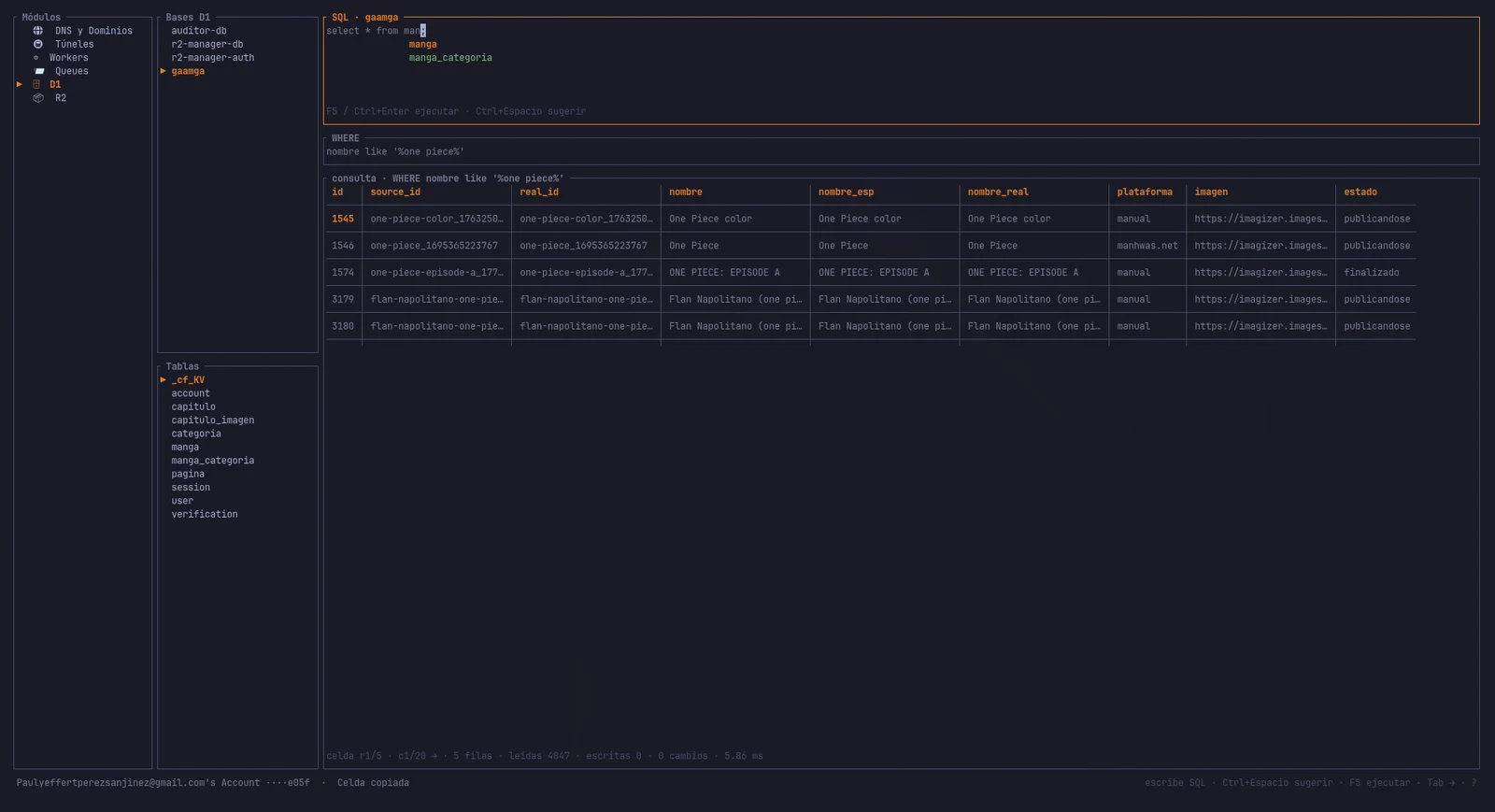Open the categoria table
The height and width of the screenshot is (812, 1495).
click(195, 434)
